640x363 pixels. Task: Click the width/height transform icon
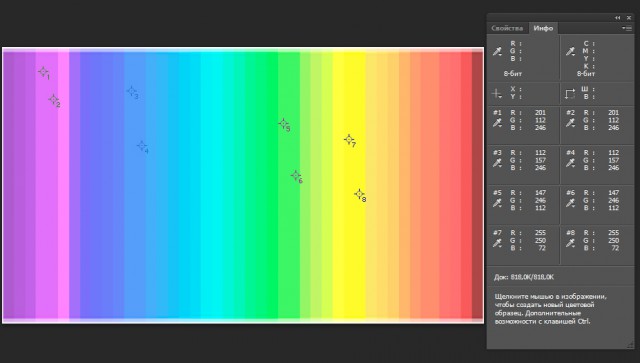(570, 94)
